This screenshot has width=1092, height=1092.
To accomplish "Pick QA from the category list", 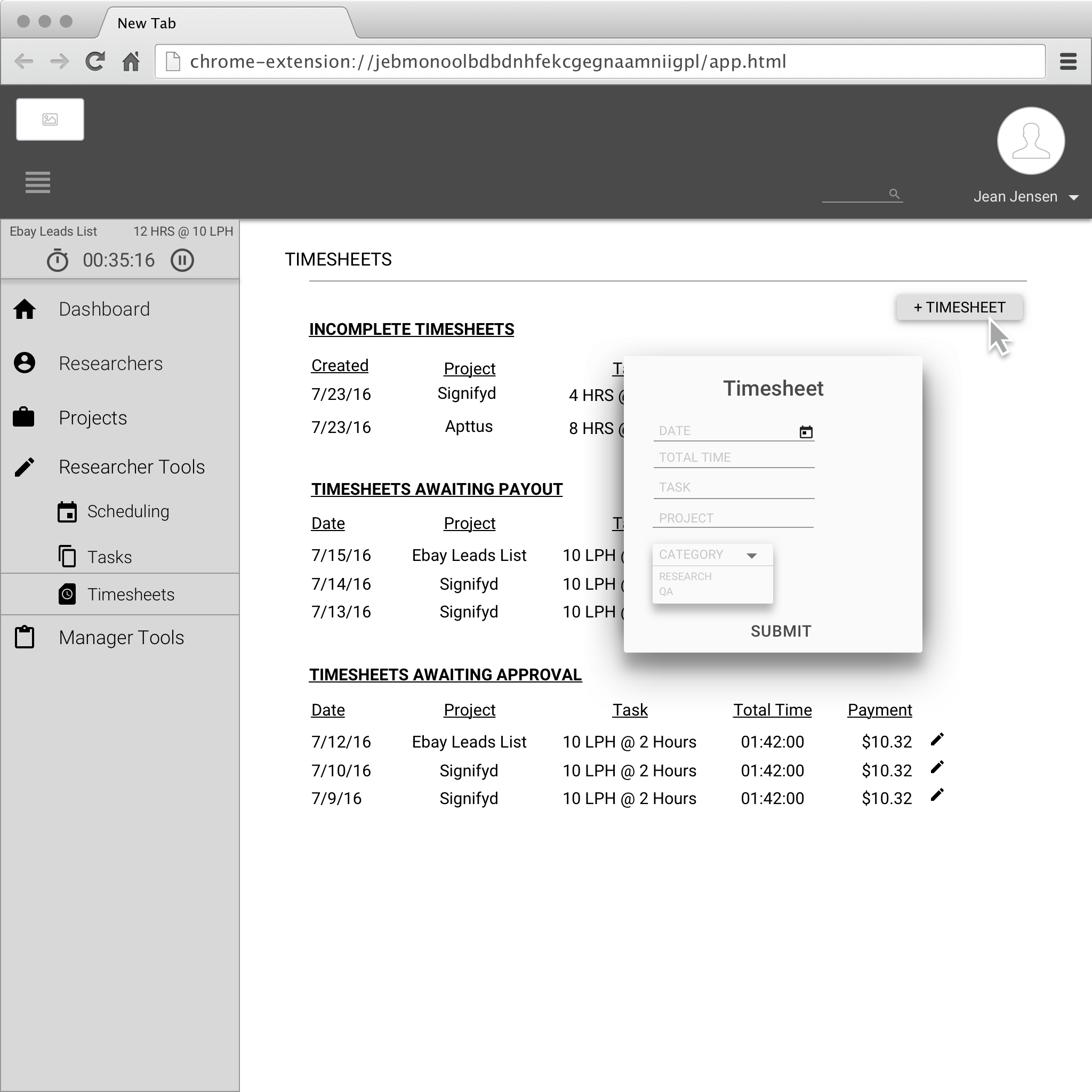I will (666, 592).
